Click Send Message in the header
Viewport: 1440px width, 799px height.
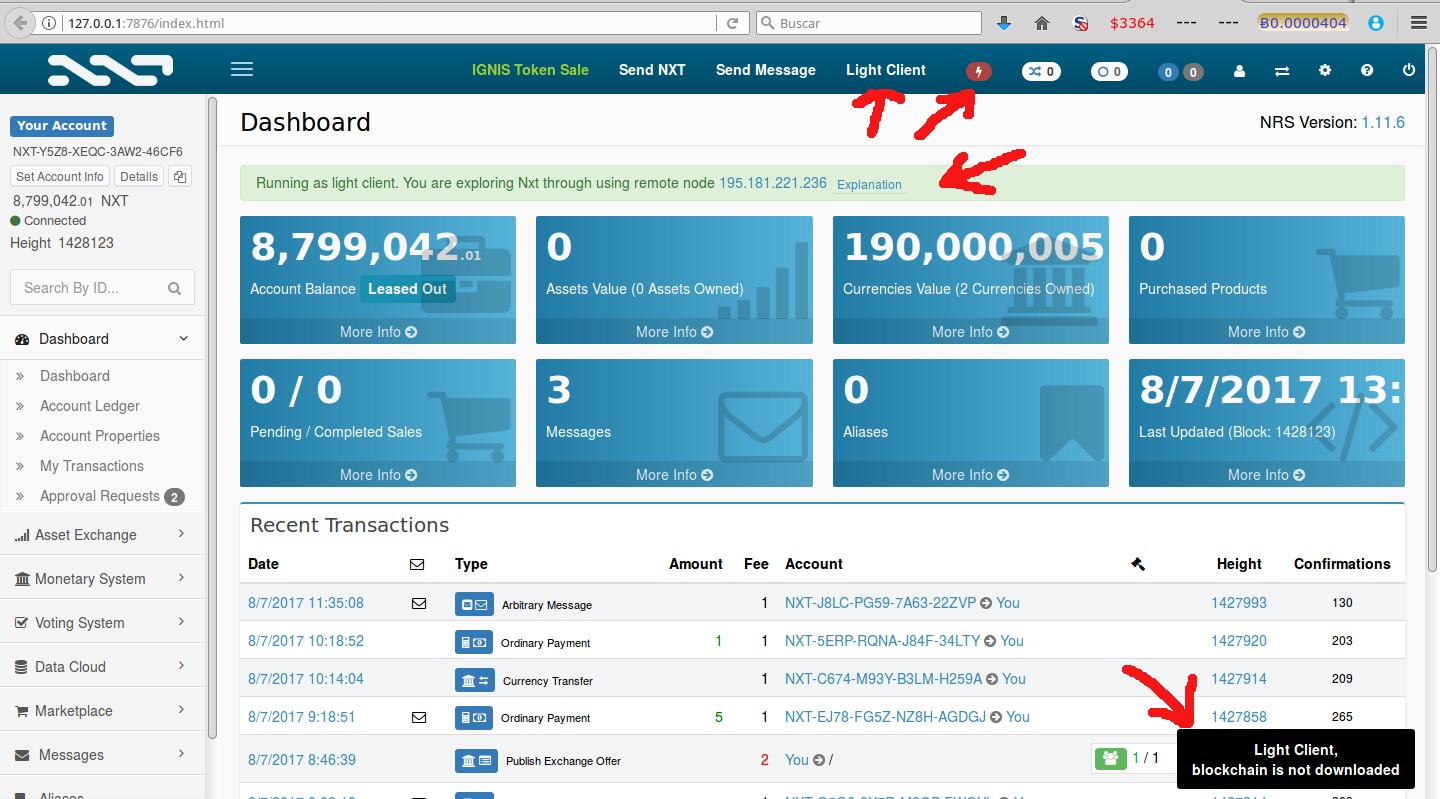pyautogui.click(x=766, y=70)
